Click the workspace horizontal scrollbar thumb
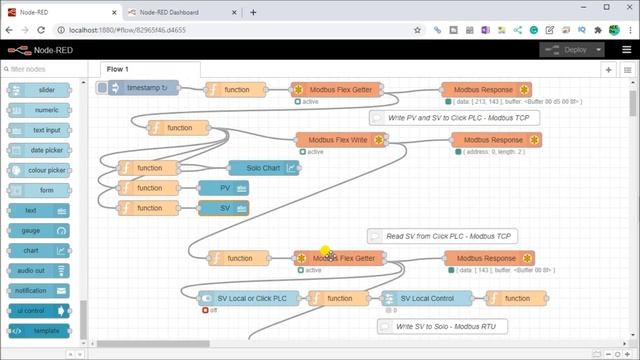 [153, 344]
